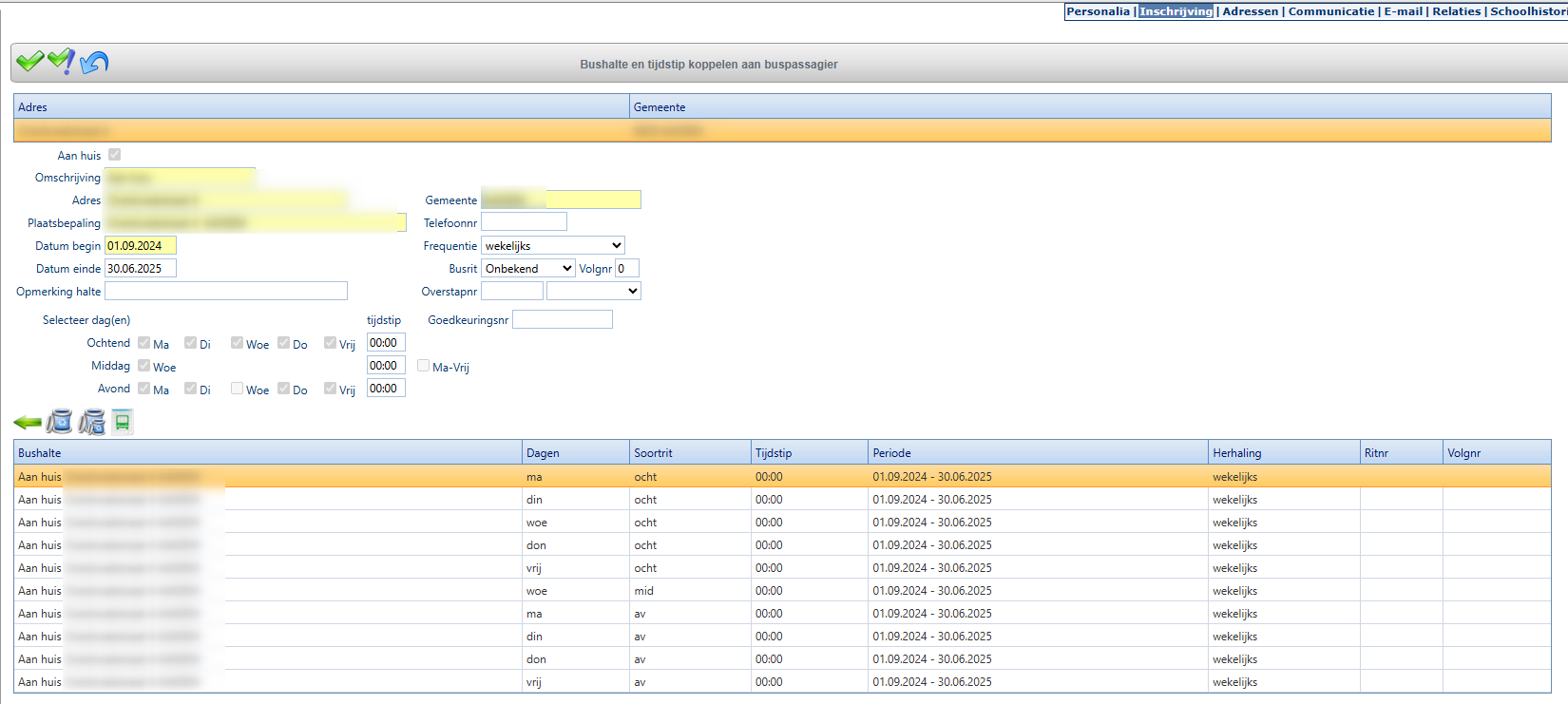
Task: Click the checkmark with exclamation icon
Action: click(x=62, y=62)
